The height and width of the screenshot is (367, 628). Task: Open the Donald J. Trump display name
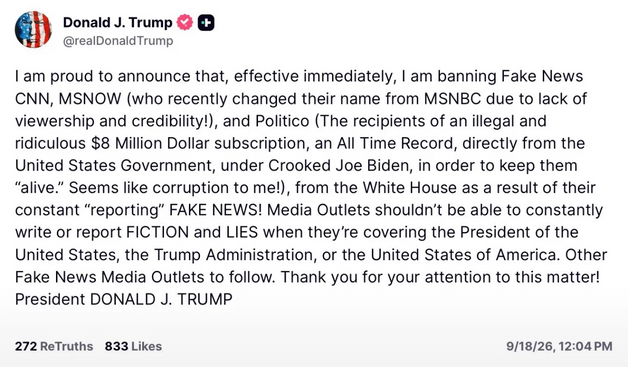coord(117,22)
